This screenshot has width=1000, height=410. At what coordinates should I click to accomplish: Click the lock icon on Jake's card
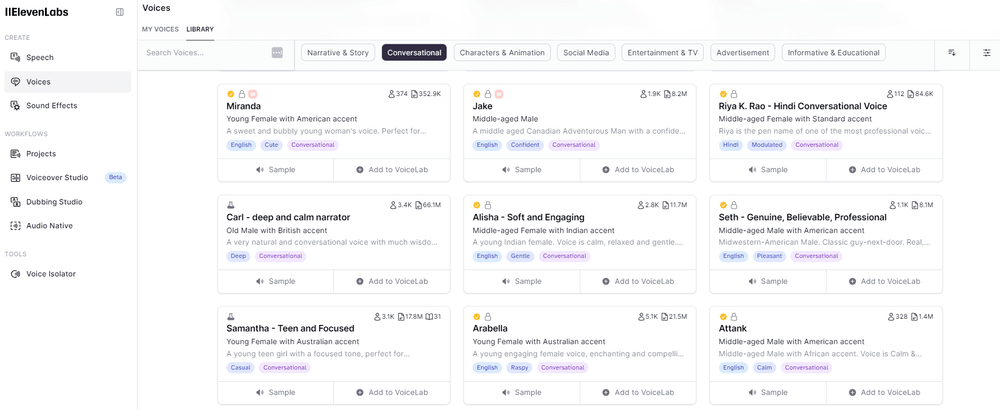(x=488, y=94)
